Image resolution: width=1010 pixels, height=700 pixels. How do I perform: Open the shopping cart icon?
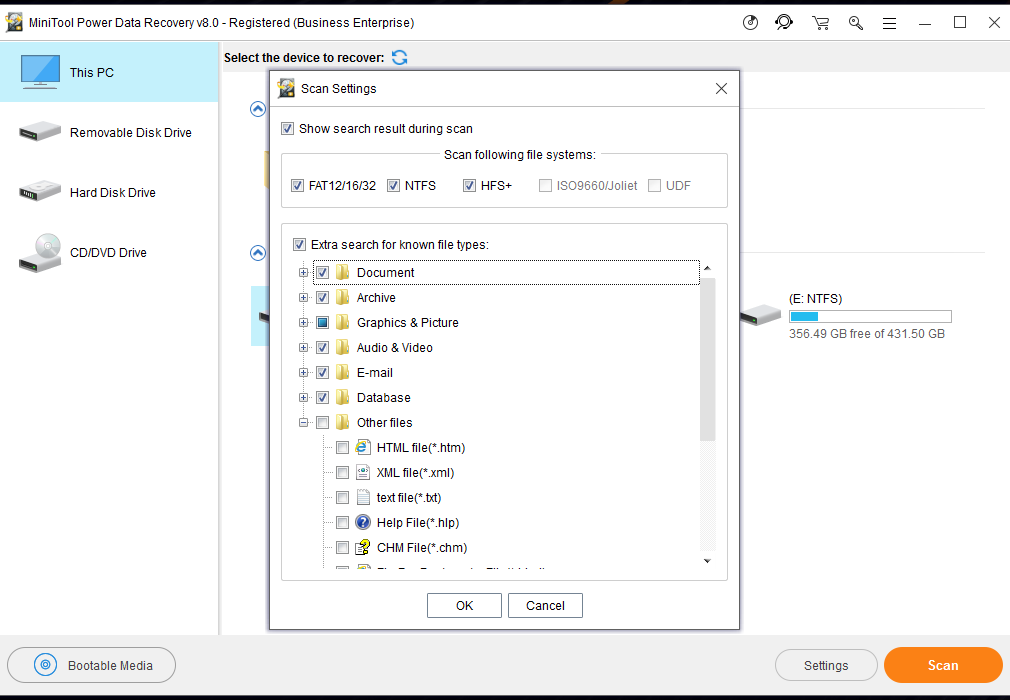[x=820, y=23]
